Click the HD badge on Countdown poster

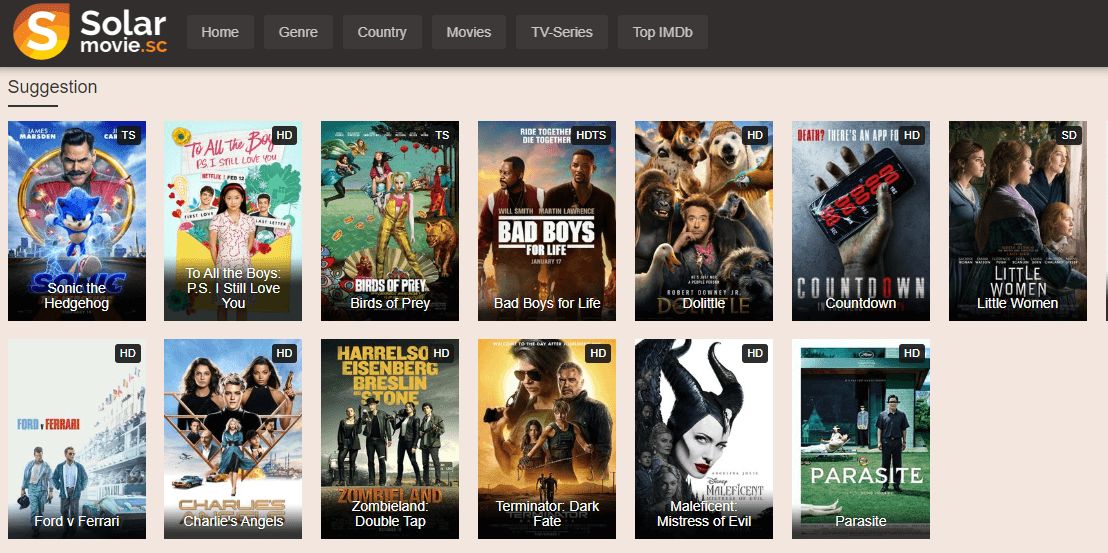(911, 135)
